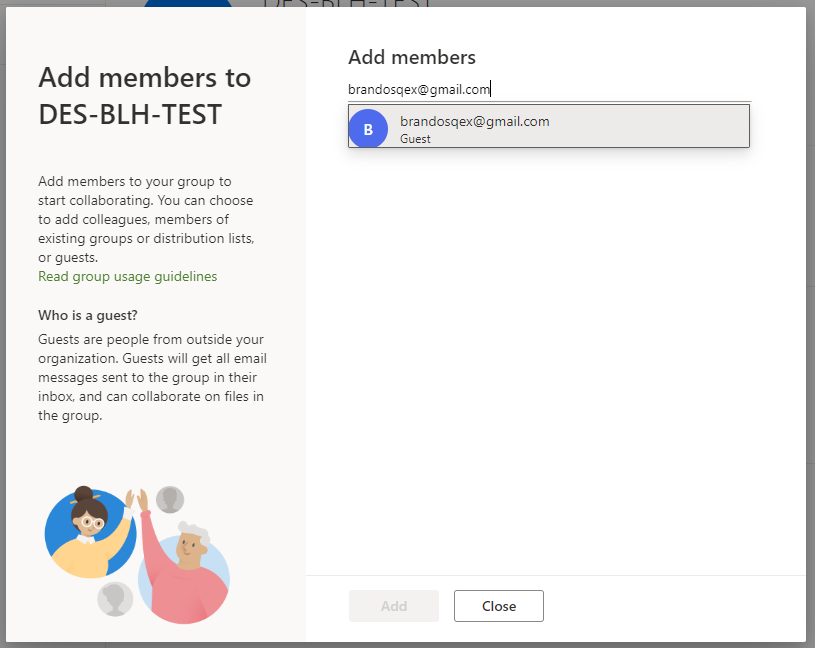Click the DES-BLH-TEST text behind the dialog
This screenshot has height=648, width=815.
346,3
